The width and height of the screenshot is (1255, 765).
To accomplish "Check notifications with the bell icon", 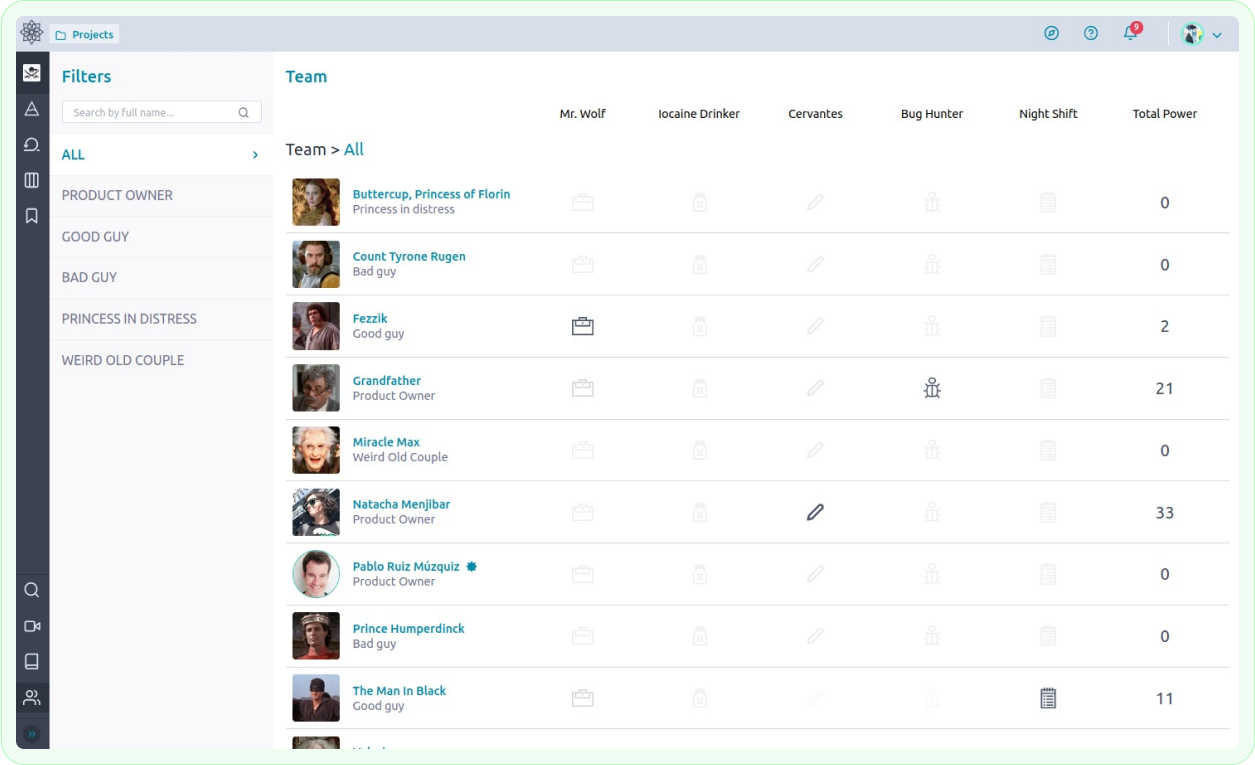I will 1129,33.
